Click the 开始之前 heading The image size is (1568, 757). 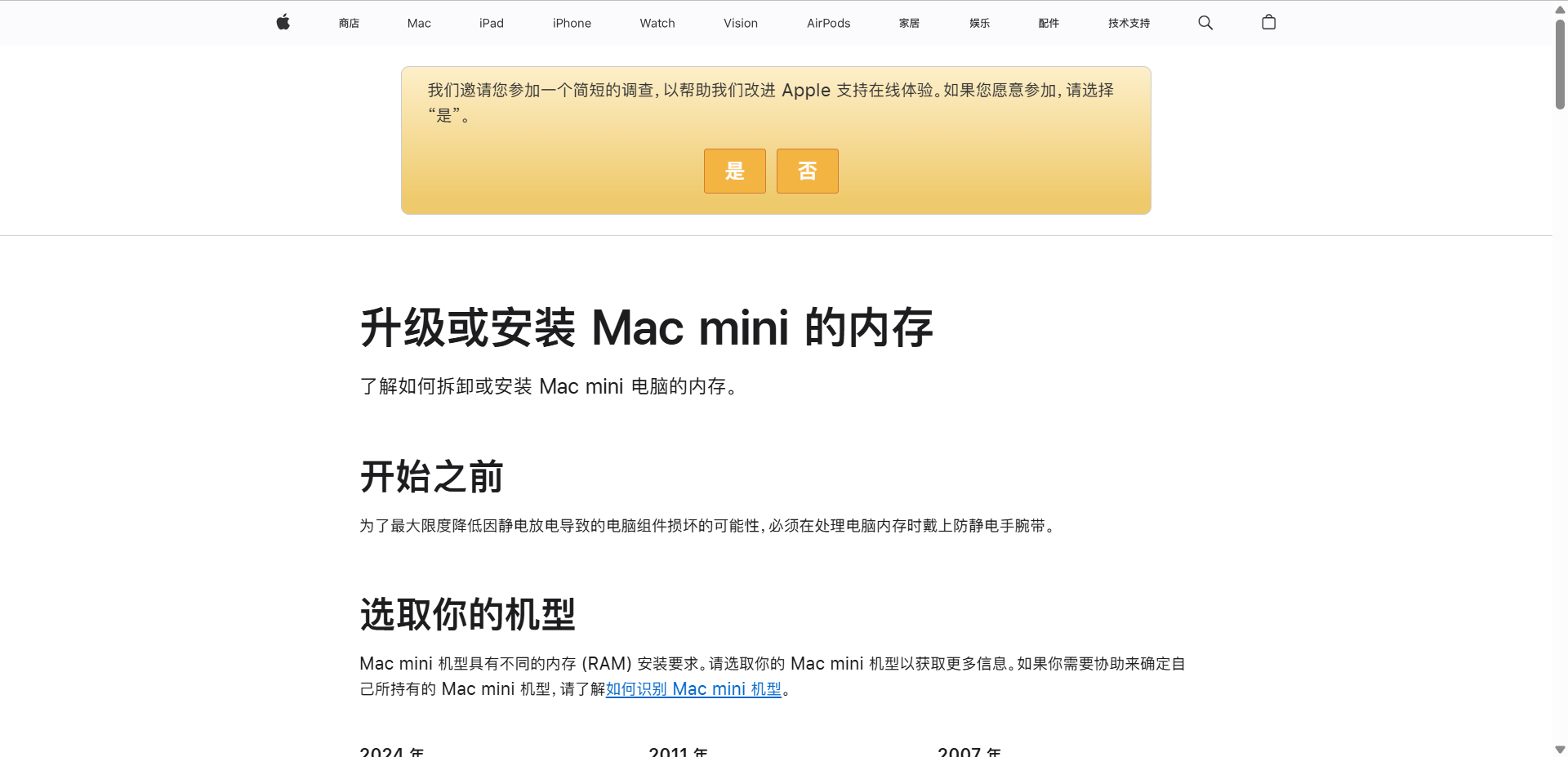[x=431, y=476]
